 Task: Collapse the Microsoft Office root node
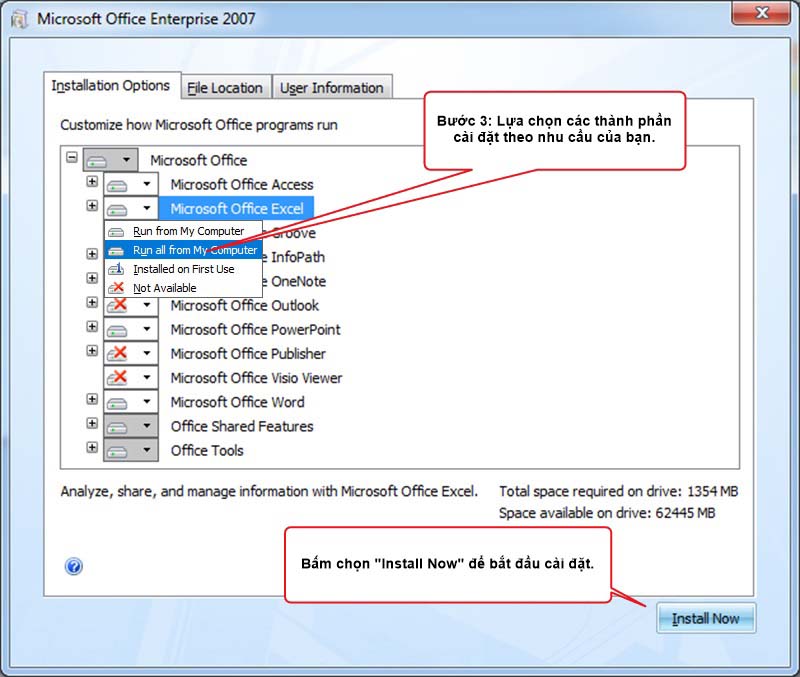72,157
